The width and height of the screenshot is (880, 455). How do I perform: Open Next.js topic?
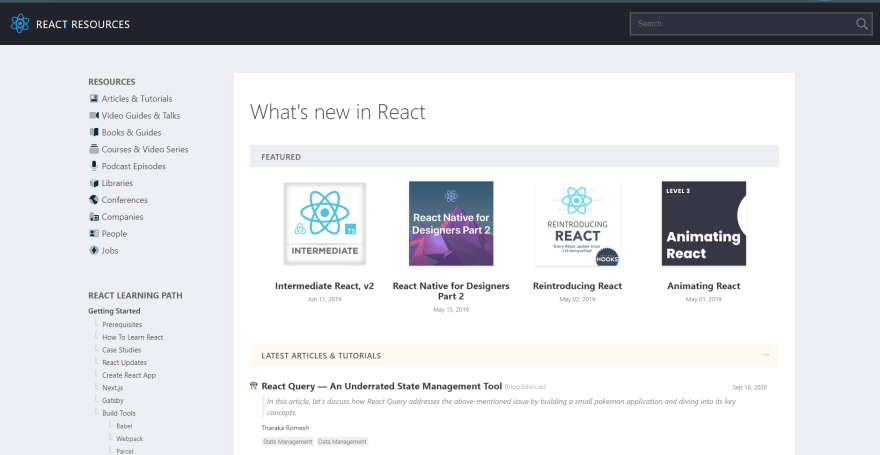tap(112, 388)
